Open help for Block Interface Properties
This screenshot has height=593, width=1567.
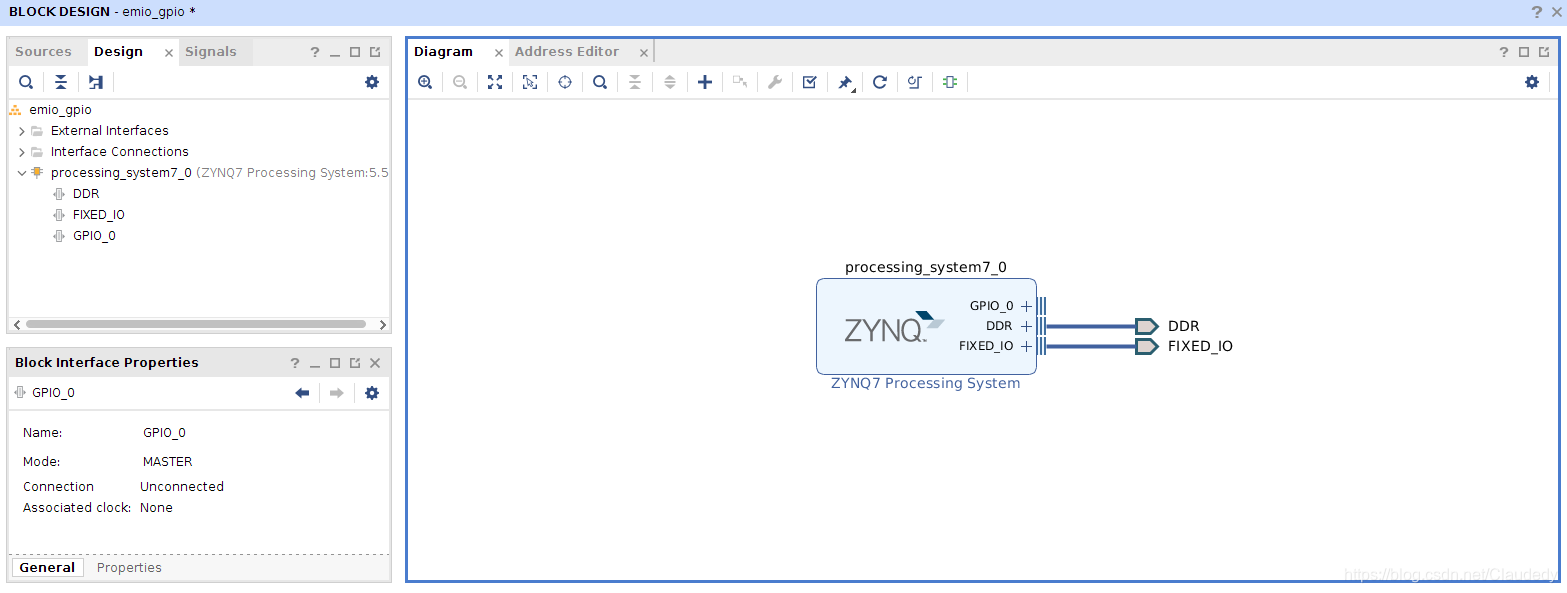pos(295,363)
